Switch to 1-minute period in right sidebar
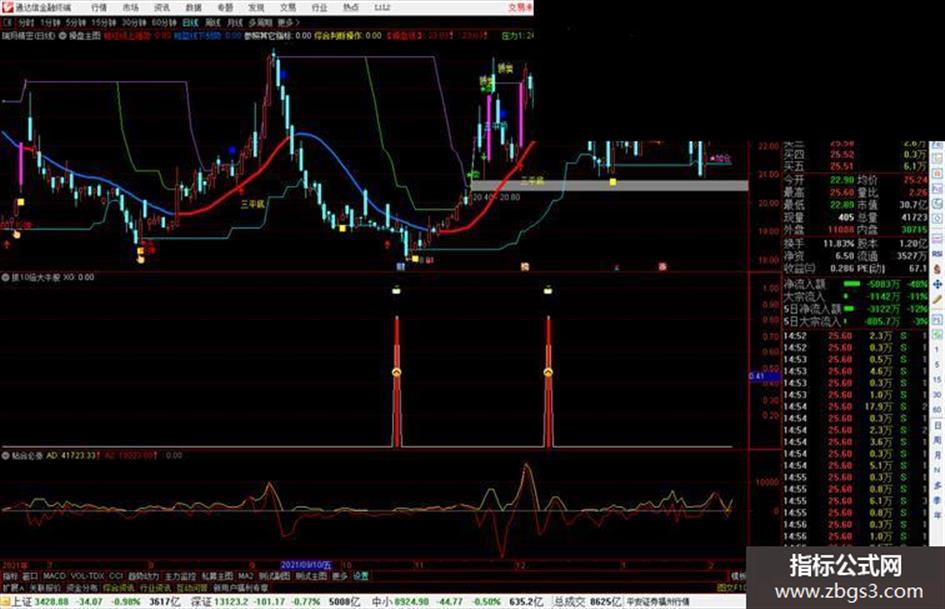 point(937,350)
